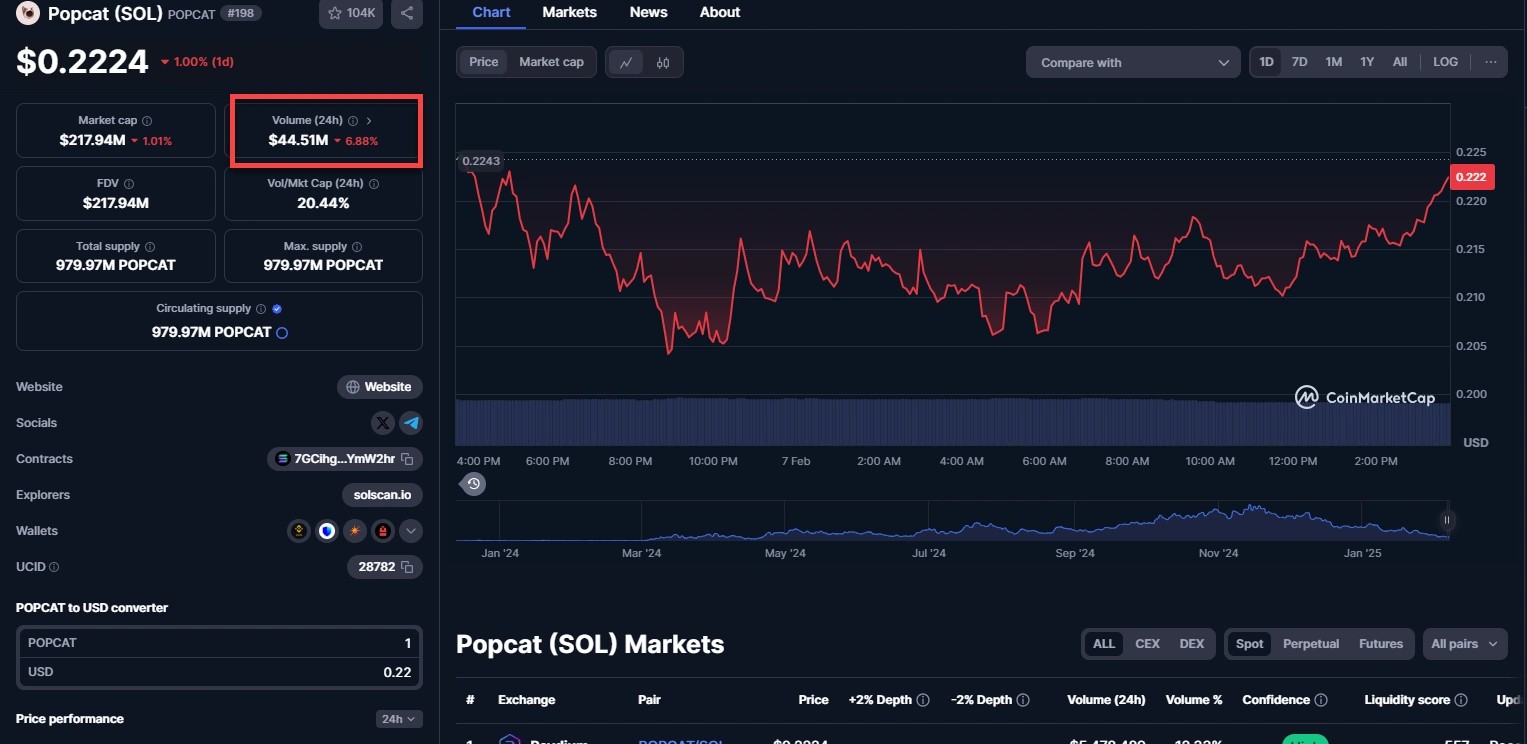Switch to the Markets tab
1527x744 pixels.
(569, 13)
